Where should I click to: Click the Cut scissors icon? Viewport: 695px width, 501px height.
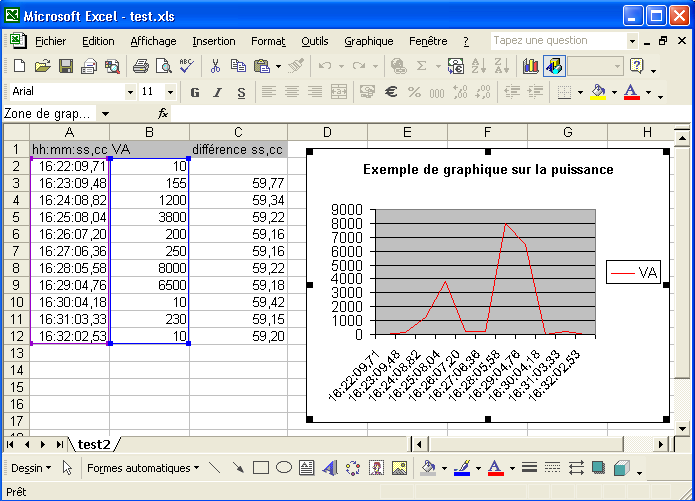point(215,66)
